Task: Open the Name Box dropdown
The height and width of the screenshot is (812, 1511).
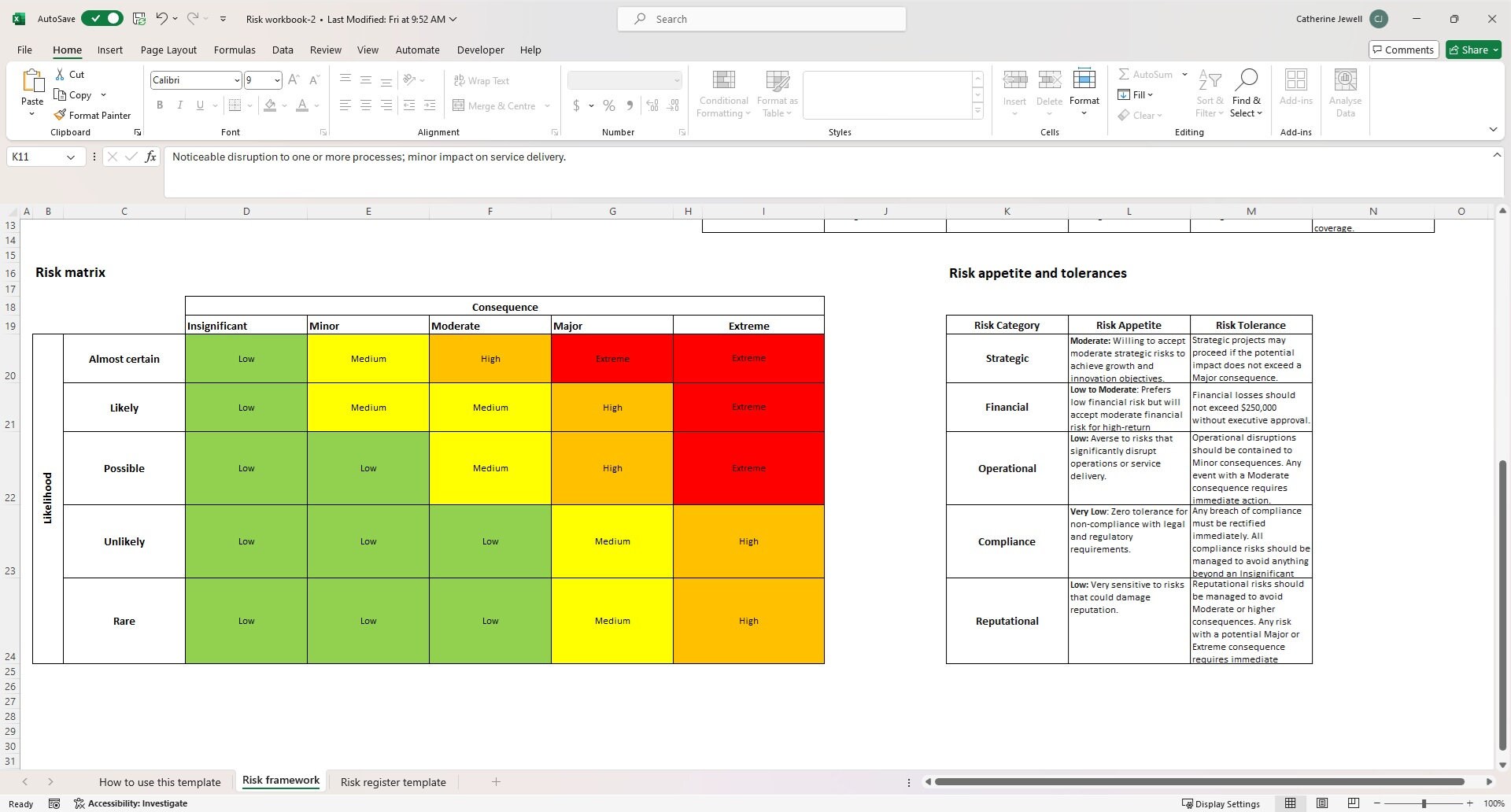Action: click(70, 157)
